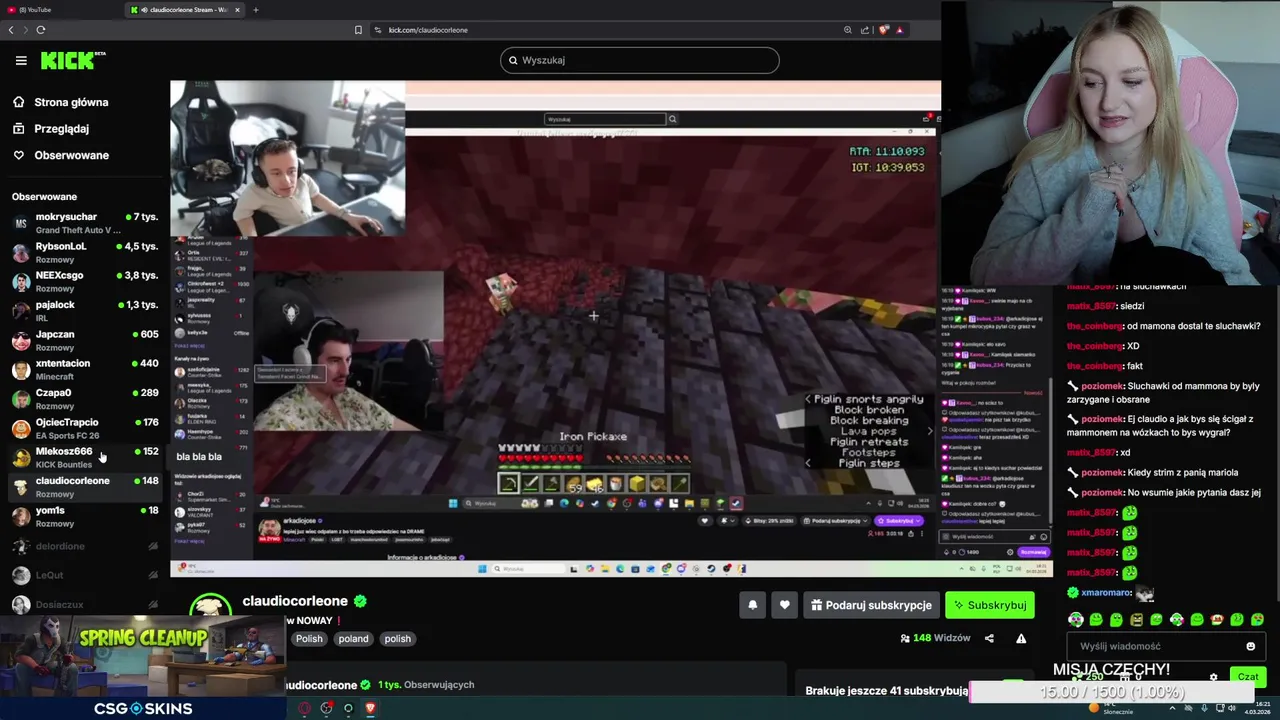Toggle stream notifications bell
The width and height of the screenshot is (1280, 720).
(x=752, y=605)
